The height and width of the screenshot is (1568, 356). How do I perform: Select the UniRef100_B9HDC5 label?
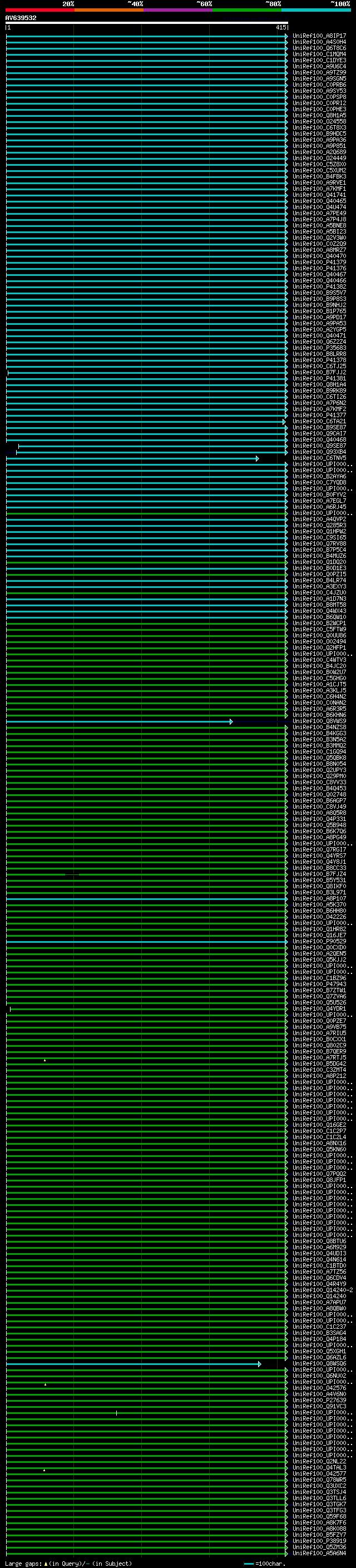click(319, 134)
